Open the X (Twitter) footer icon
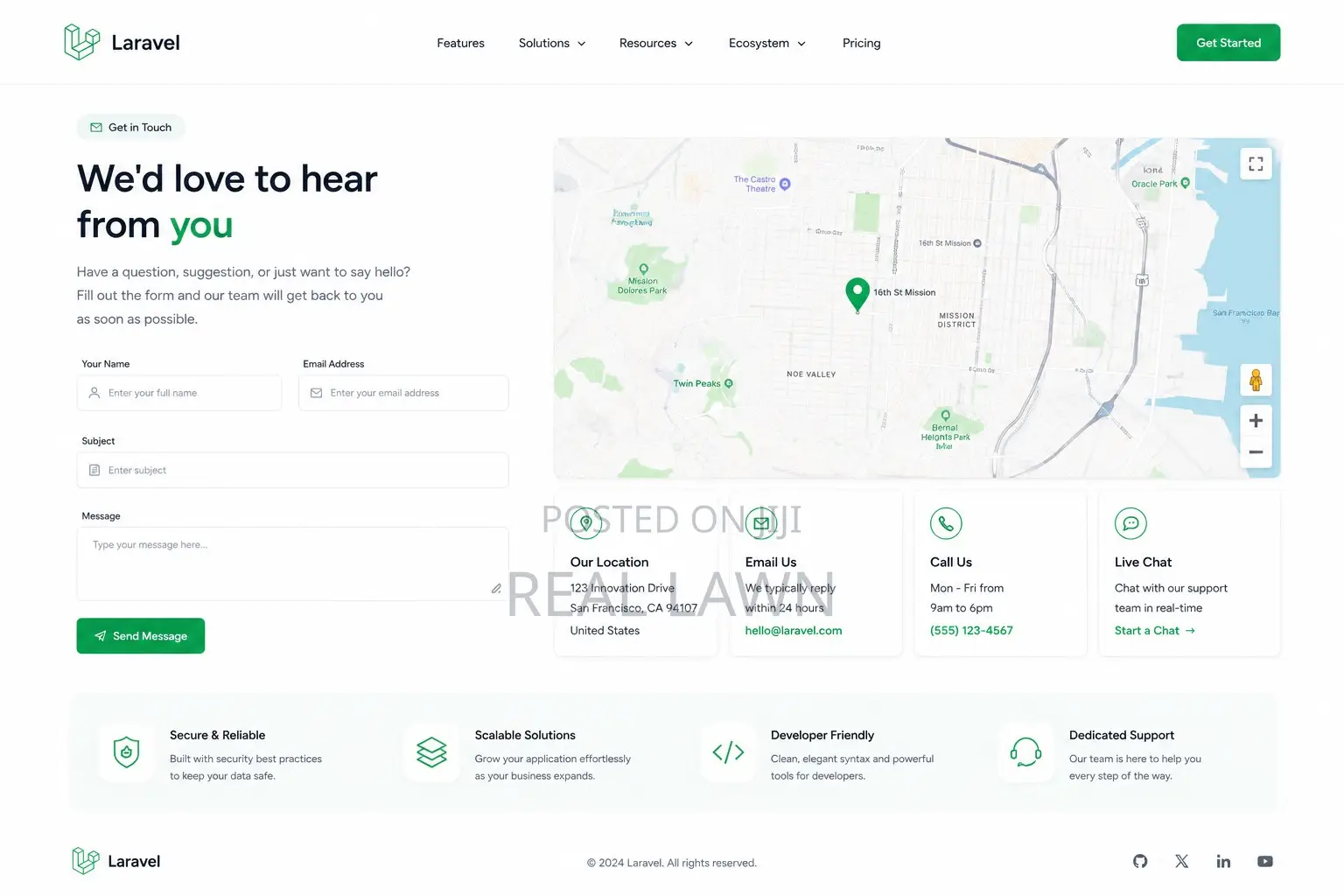 coord(1181,862)
